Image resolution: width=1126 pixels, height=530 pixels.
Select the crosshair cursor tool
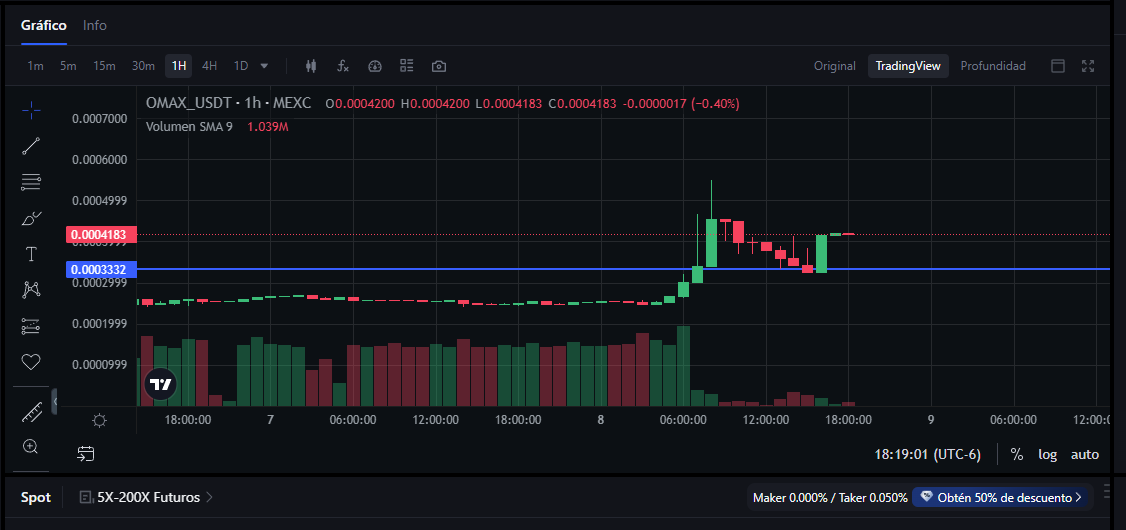[x=31, y=110]
